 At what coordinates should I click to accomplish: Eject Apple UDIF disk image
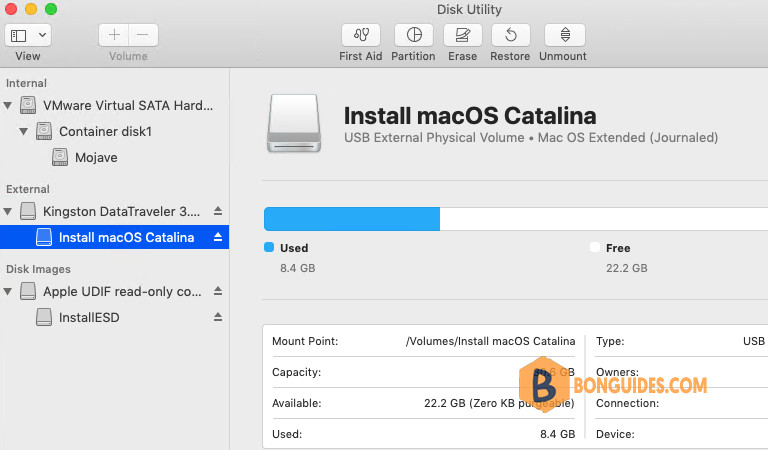[x=218, y=291]
